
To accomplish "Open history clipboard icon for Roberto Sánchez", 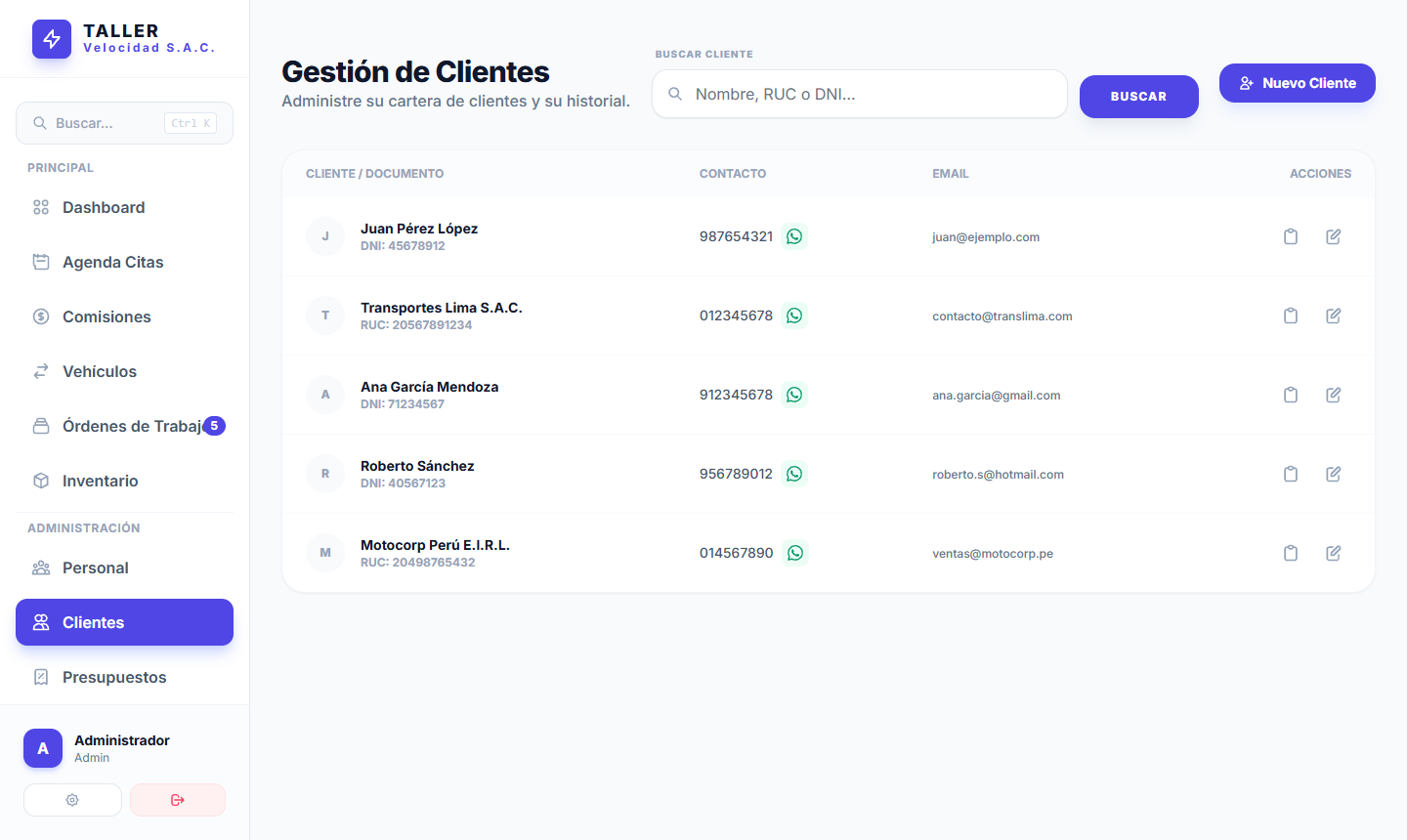I will [1290, 474].
